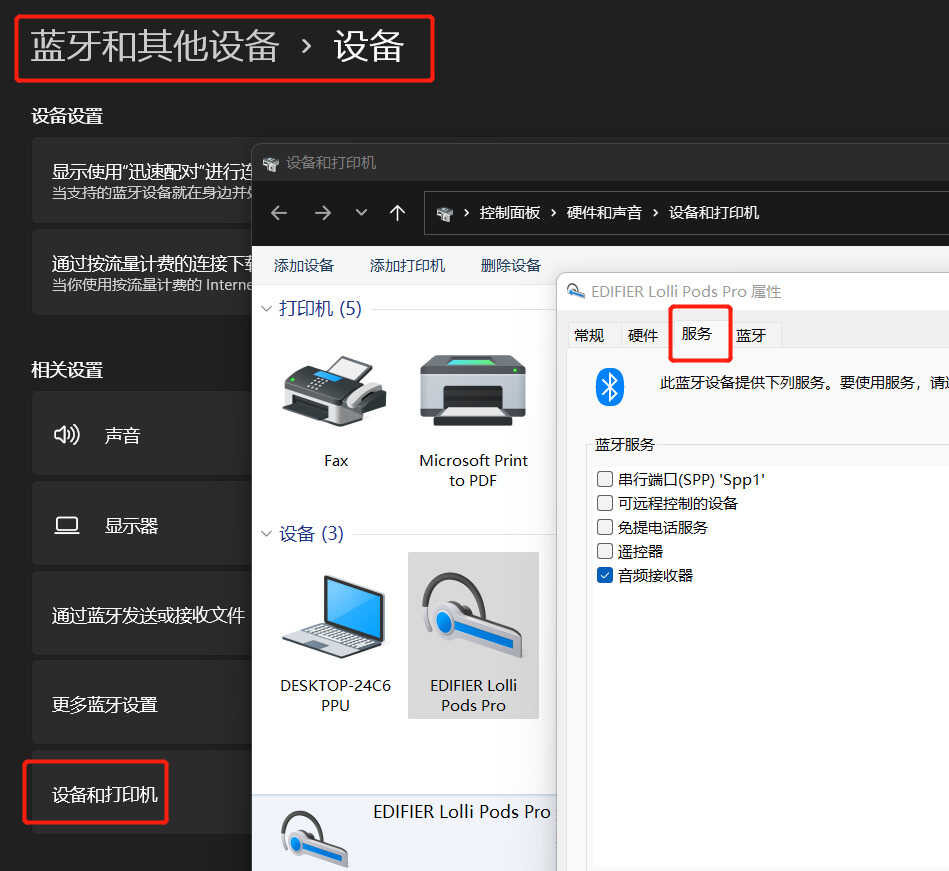
Task: Click 删除设备 in the toolbar
Action: pyautogui.click(x=511, y=265)
